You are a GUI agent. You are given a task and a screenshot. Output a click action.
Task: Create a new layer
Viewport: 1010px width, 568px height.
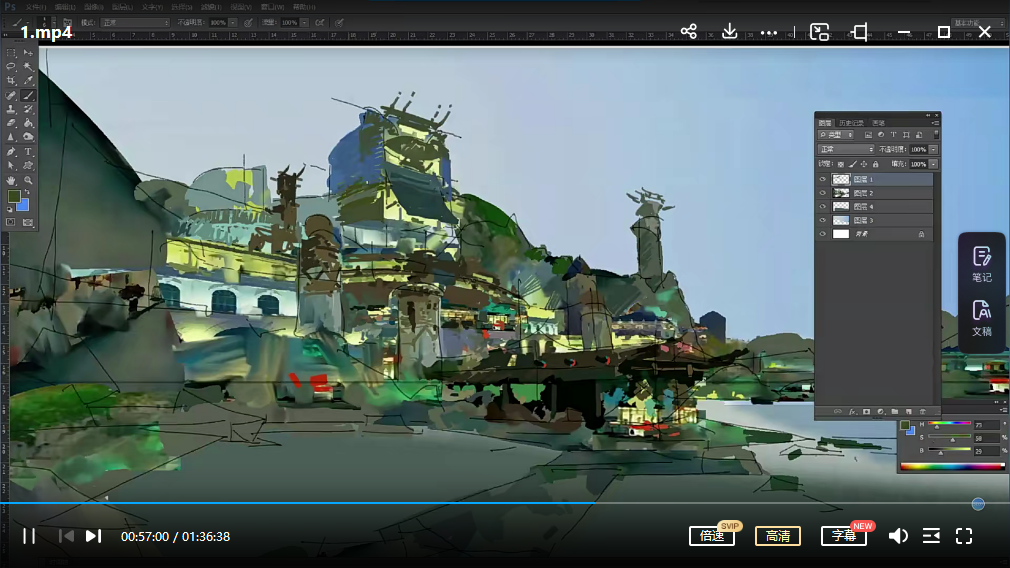click(x=909, y=412)
